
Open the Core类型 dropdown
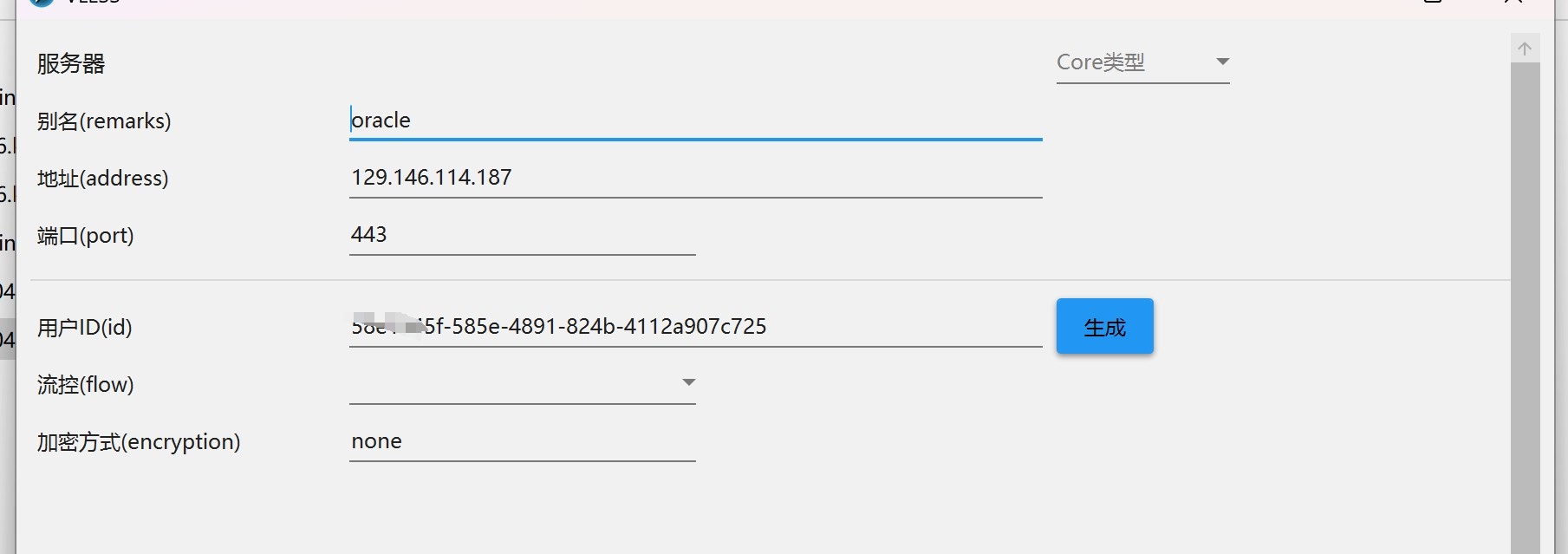pos(1142,62)
